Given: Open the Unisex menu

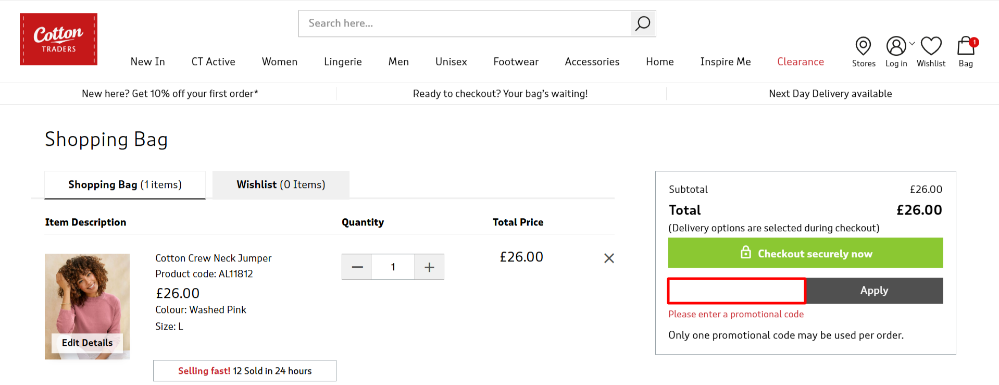Looking at the screenshot, I should click(451, 62).
